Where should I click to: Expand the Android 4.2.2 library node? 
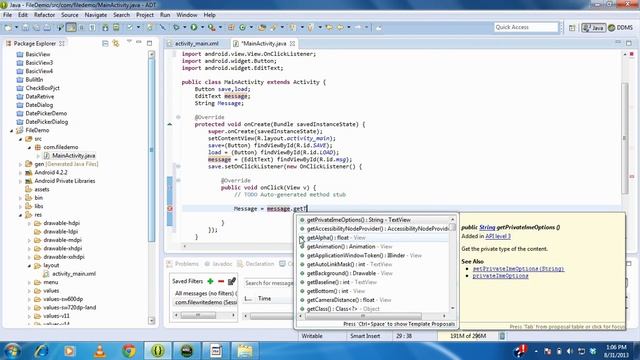[20, 173]
